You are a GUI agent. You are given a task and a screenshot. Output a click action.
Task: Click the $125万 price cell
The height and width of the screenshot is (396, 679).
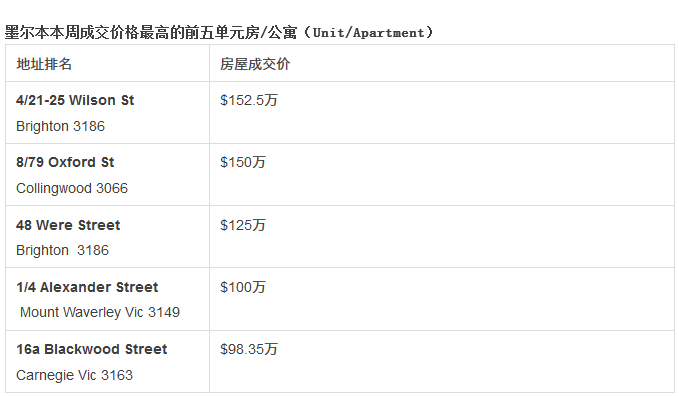[242, 225]
